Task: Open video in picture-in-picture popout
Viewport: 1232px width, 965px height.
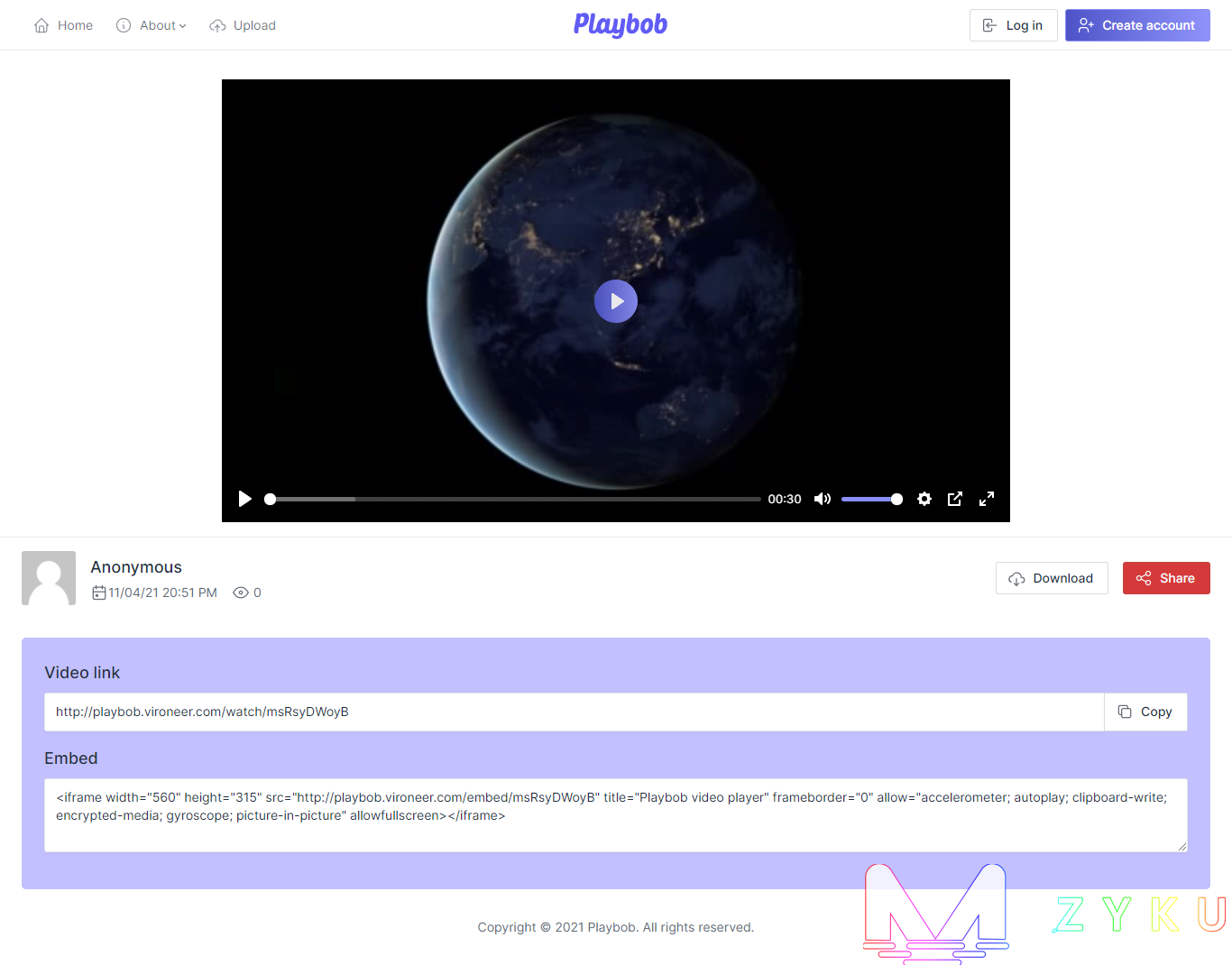Action: 955,499
